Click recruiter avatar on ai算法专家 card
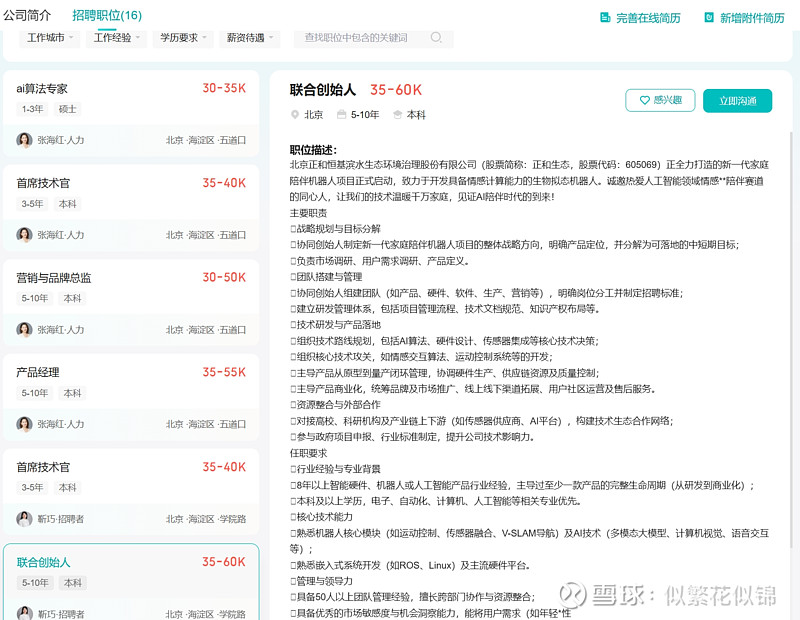This screenshot has width=800, height=620. [24, 140]
